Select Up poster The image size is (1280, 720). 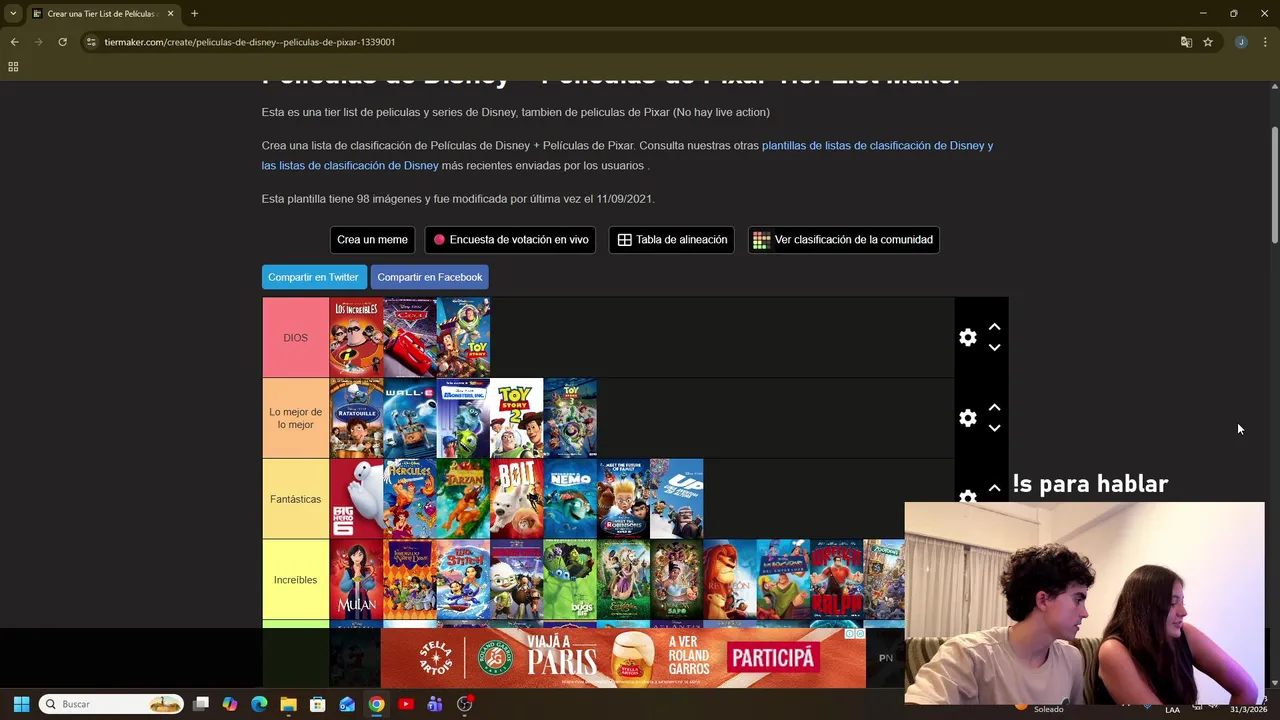pos(677,499)
